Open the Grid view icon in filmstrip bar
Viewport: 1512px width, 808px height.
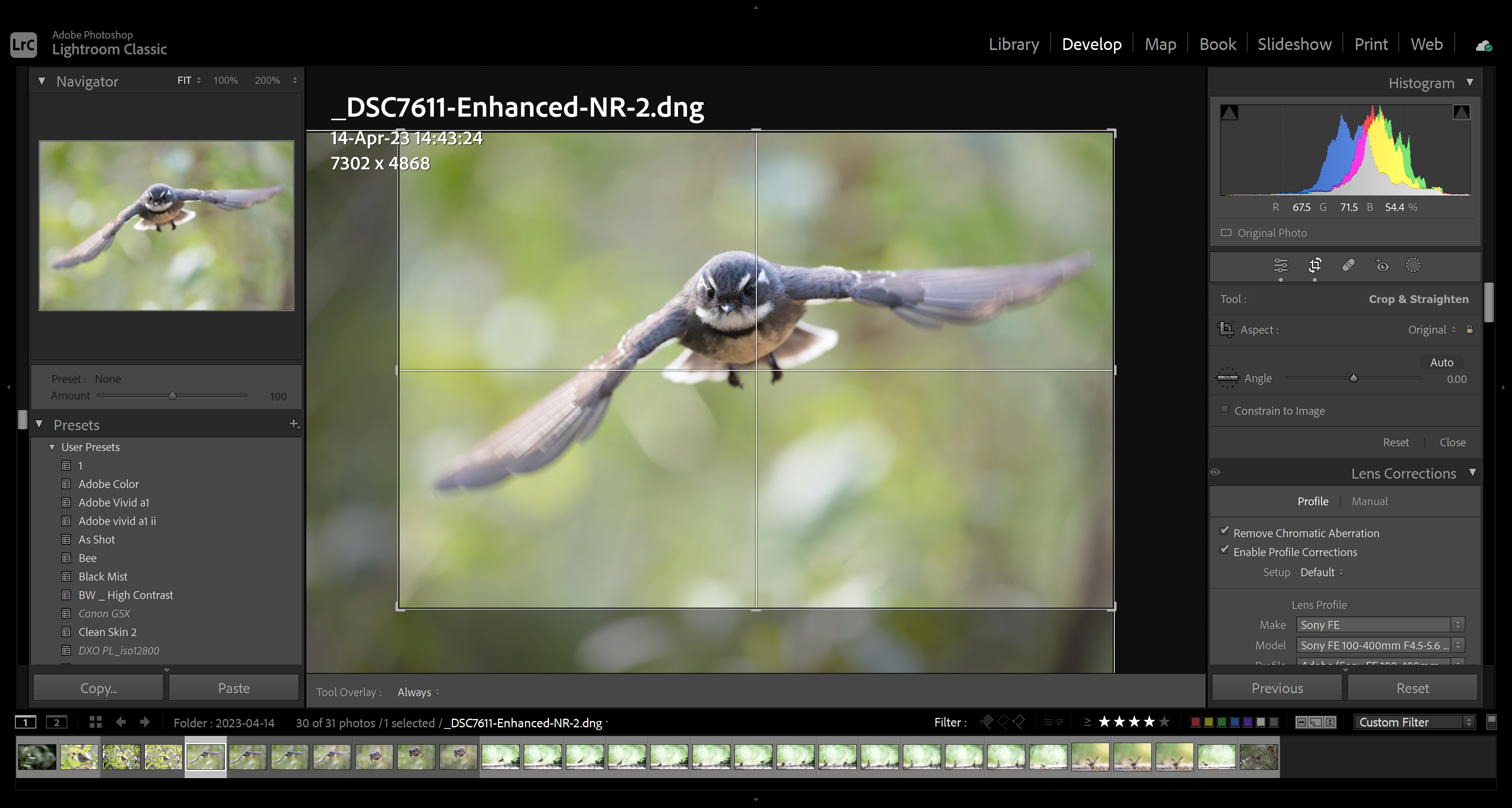click(95, 722)
